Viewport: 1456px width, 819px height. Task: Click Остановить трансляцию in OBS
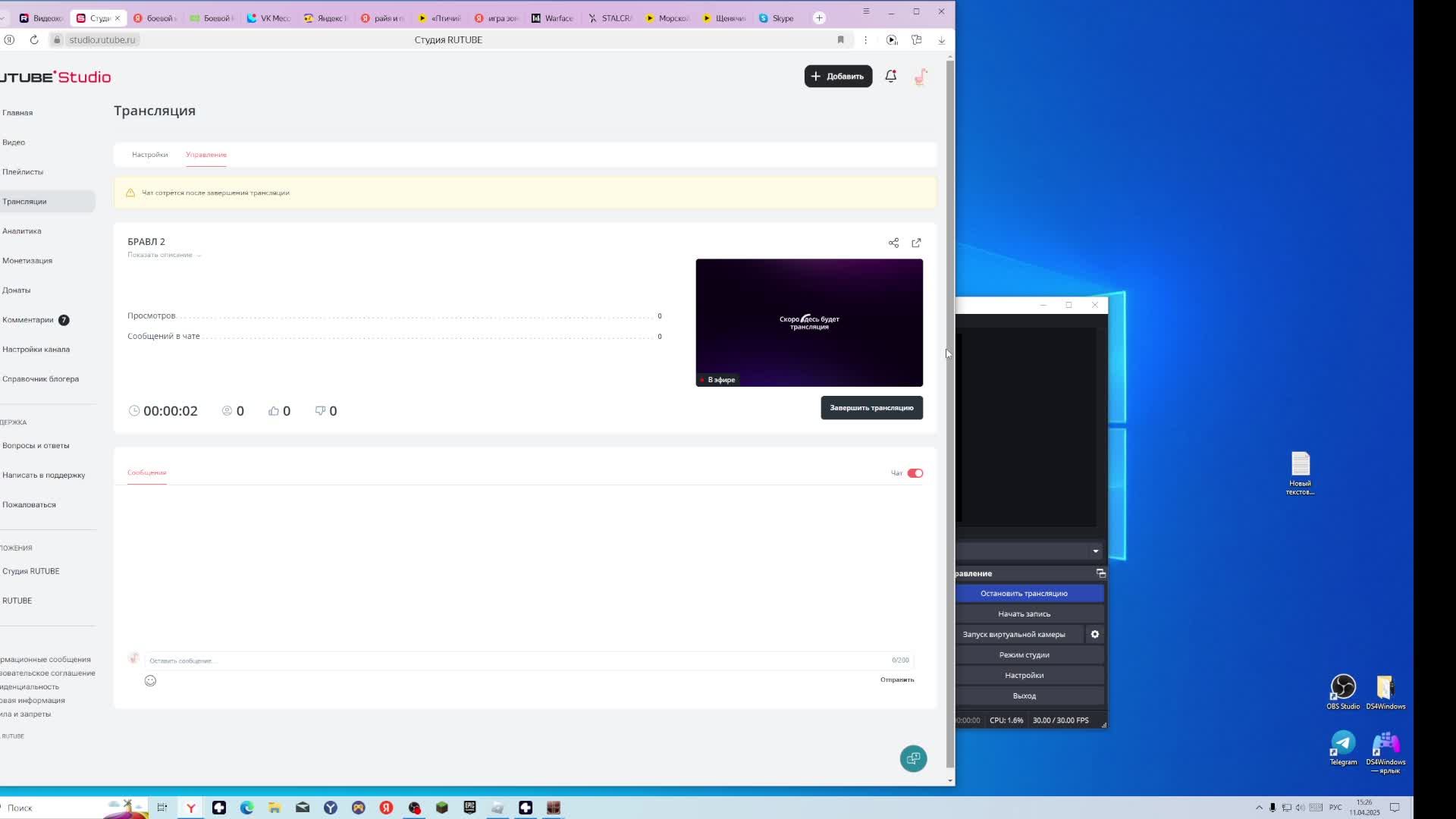1024,593
